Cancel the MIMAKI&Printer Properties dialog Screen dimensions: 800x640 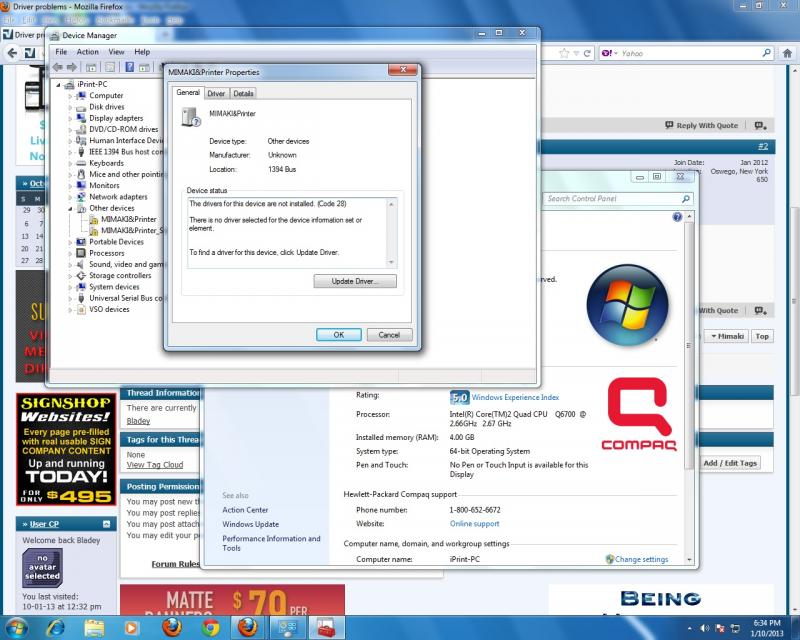click(389, 335)
